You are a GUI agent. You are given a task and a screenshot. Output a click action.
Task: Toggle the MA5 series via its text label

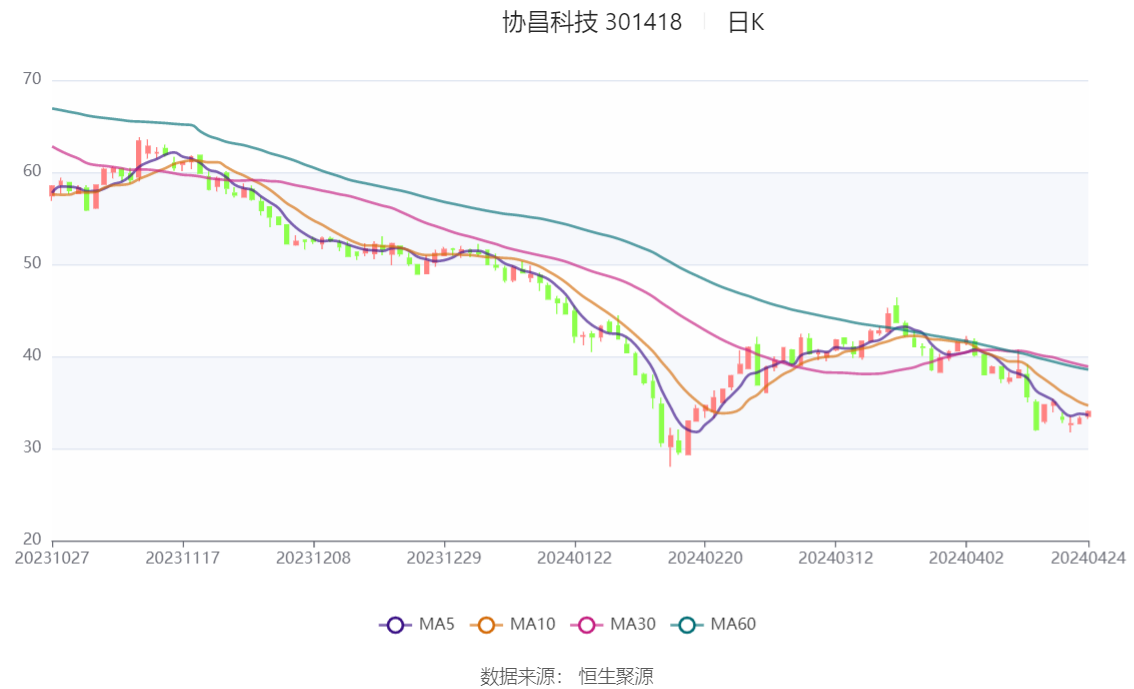click(x=436, y=625)
